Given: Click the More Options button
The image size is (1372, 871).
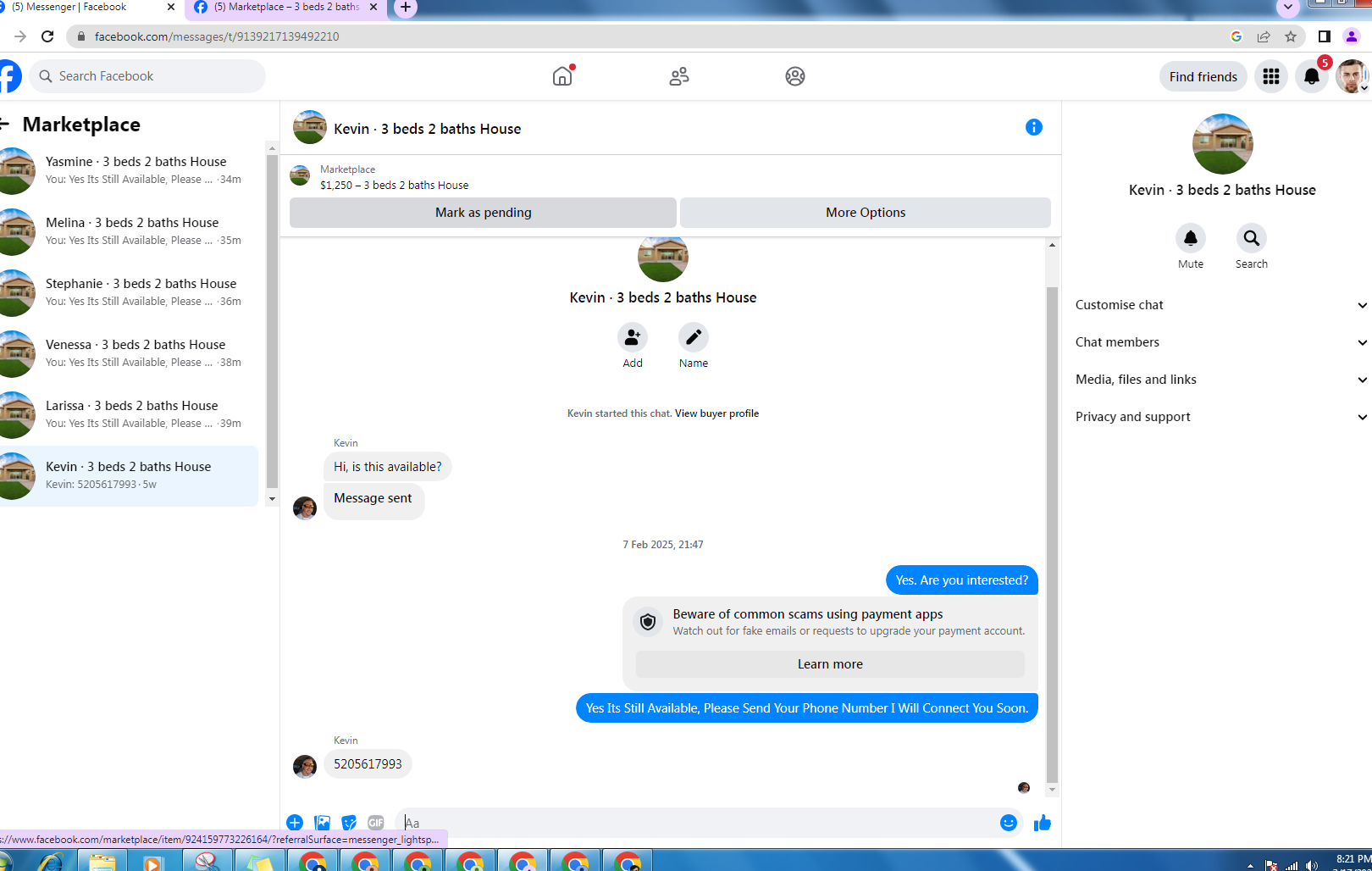Looking at the screenshot, I should pos(866,213).
